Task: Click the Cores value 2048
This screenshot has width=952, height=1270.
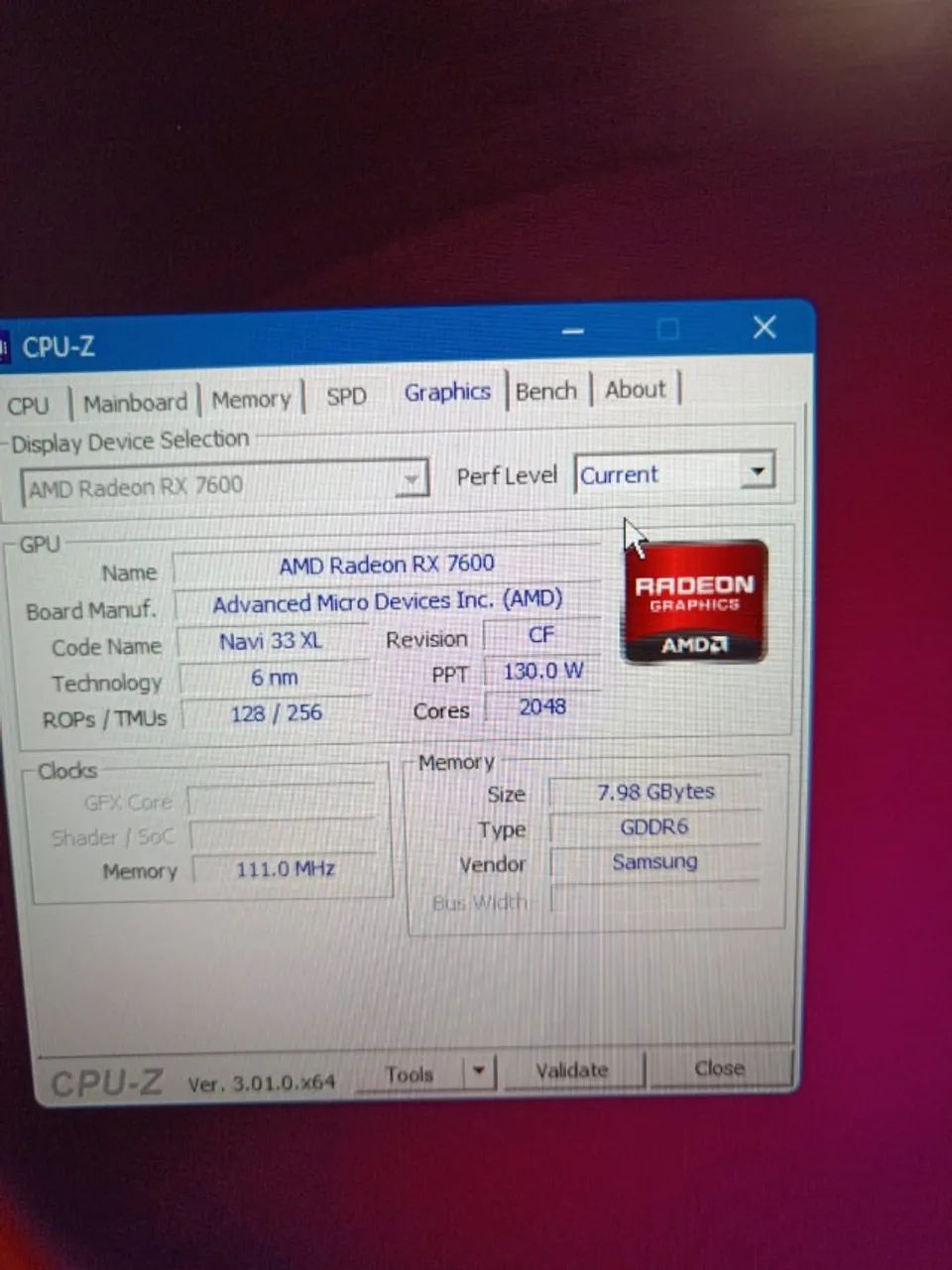Action: tap(543, 706)
